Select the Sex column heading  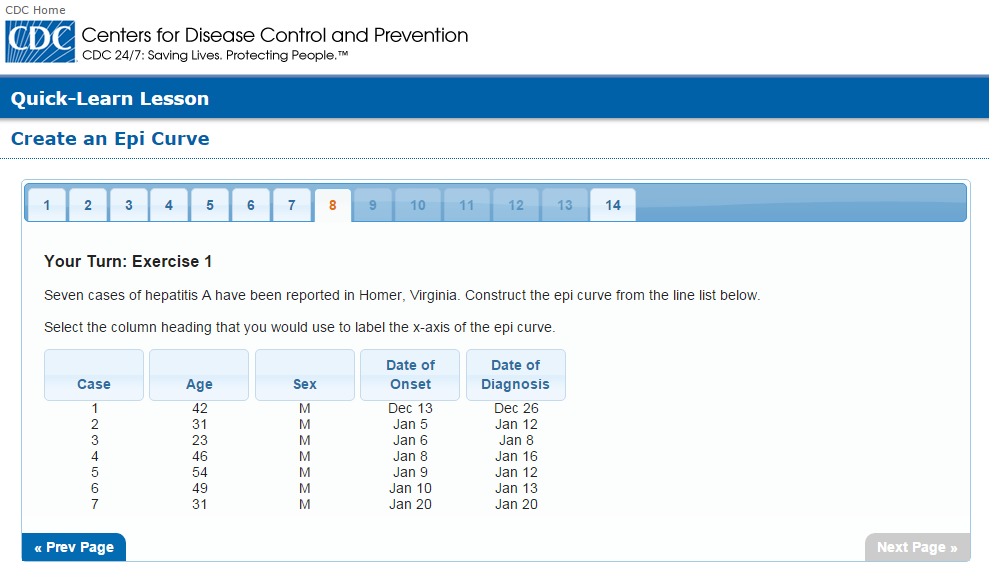tap(305, 375)
